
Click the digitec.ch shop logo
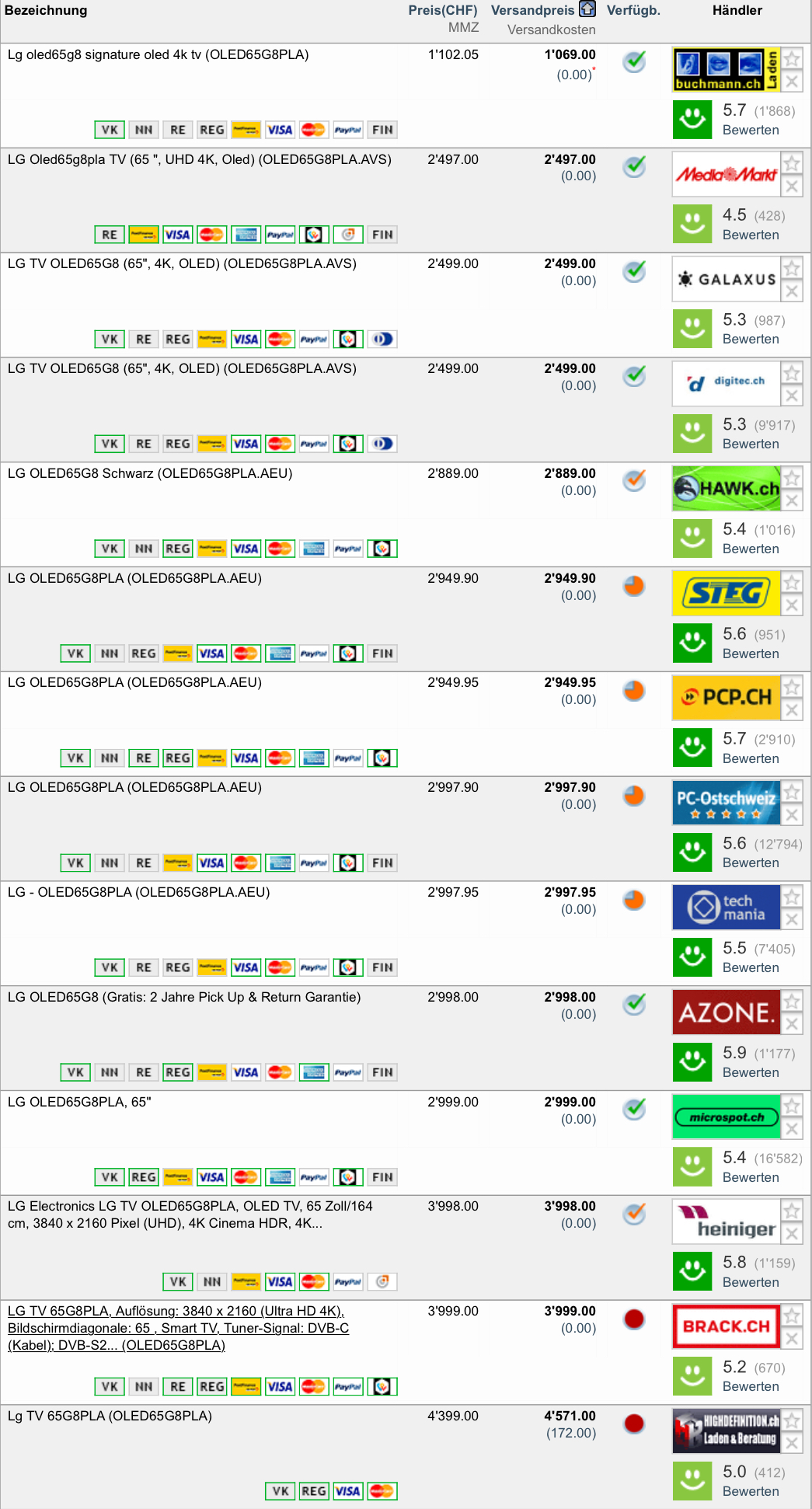[x=726, y=383]
